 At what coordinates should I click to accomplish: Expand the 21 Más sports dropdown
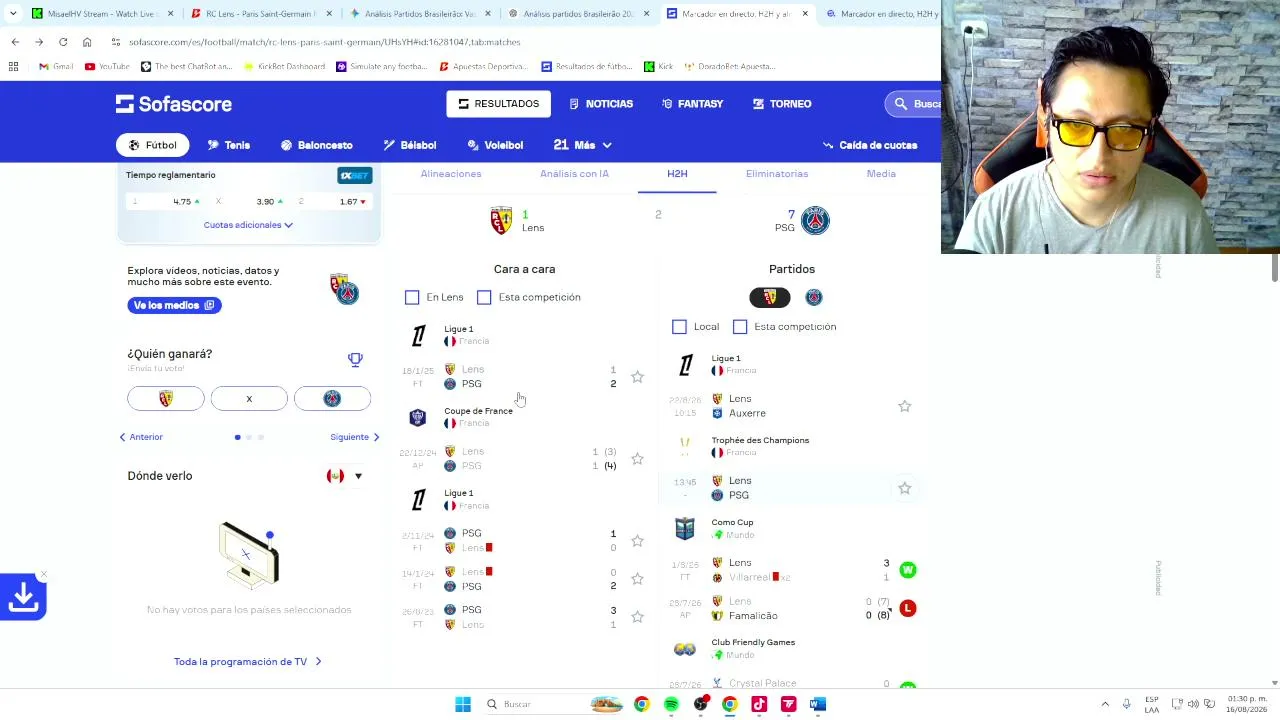tap(582, 145)
